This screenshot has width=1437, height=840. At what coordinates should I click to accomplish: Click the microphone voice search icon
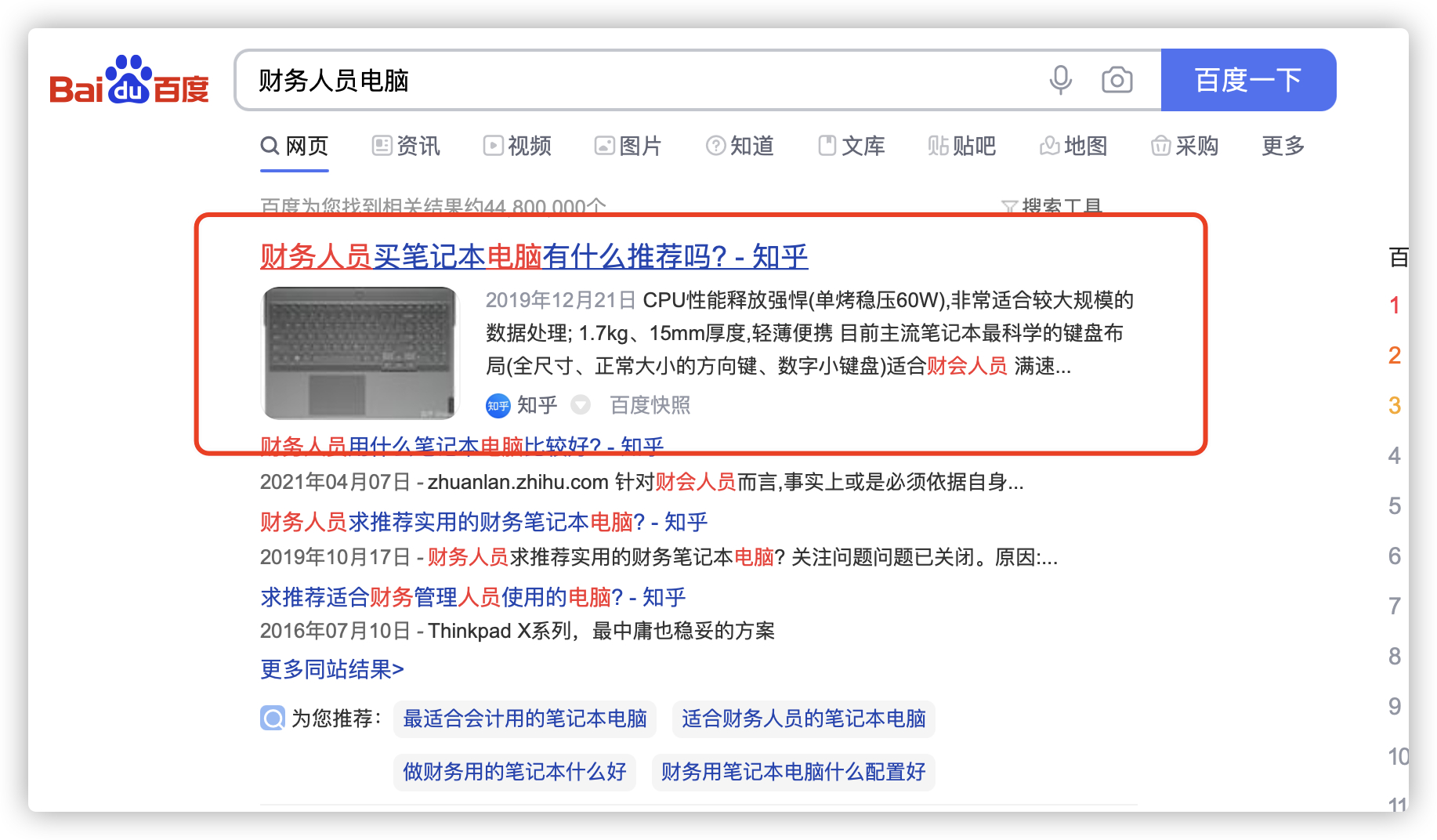1061,80
